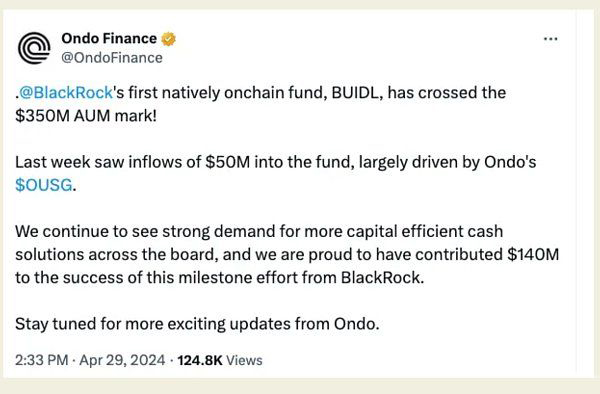Open the @BlackRock mention link
The height and width of the screenshot is (394, 600).
(66, 93)
